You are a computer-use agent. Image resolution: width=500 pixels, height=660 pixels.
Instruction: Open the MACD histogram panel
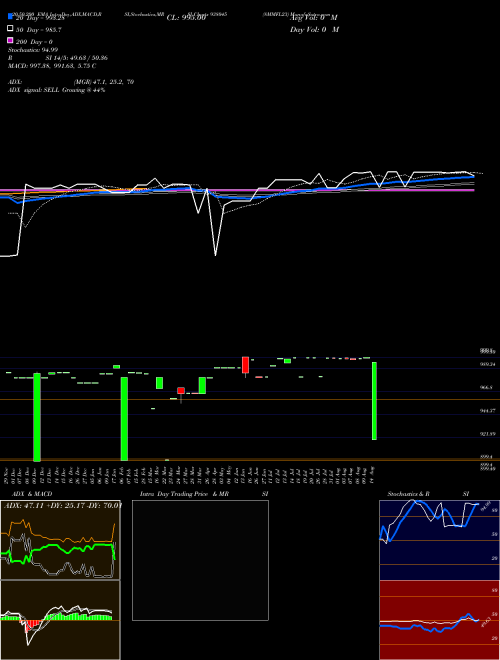60,620
